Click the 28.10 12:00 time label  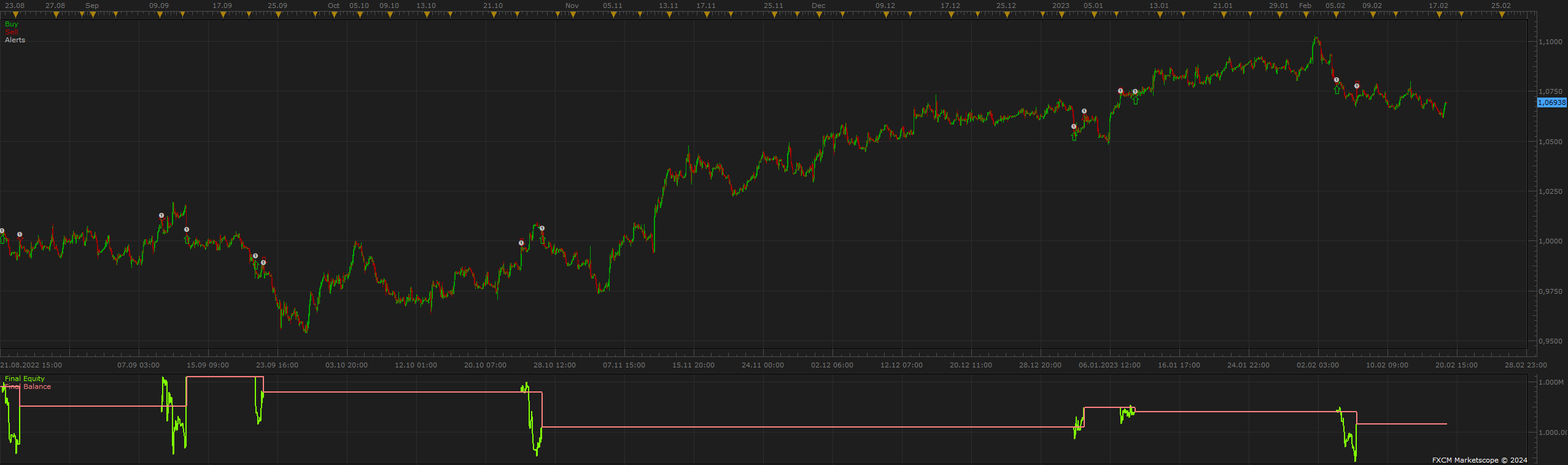coord(554,365)
